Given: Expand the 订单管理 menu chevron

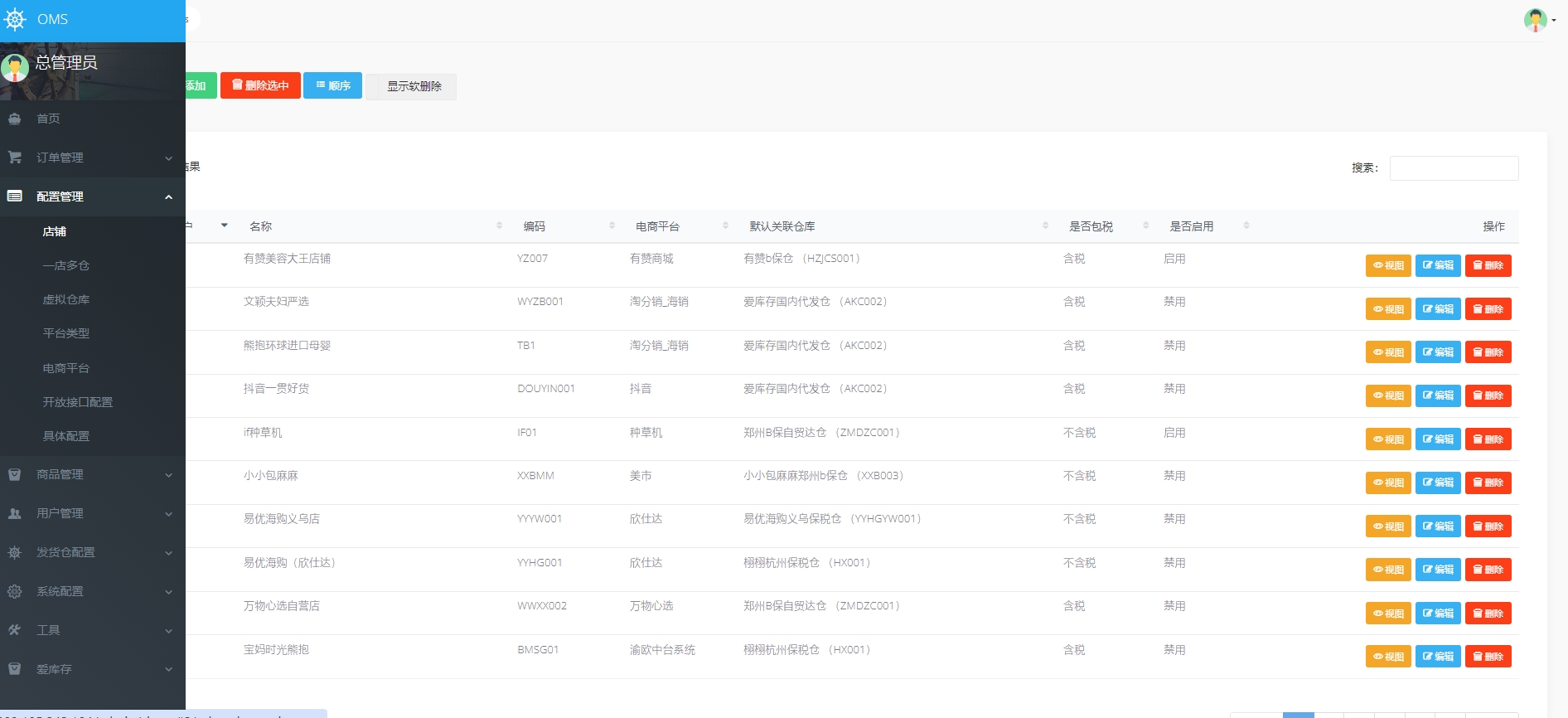Looking at the screenshot, I should click(x=169, y=158).
